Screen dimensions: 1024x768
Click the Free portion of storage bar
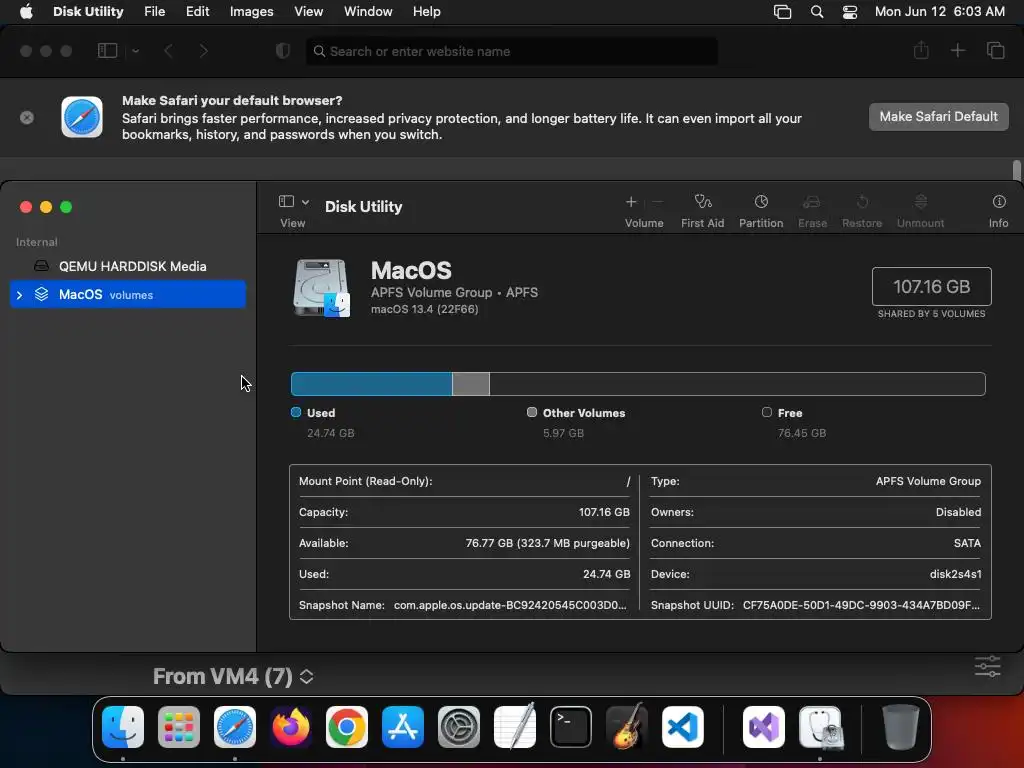coord(737,384)
